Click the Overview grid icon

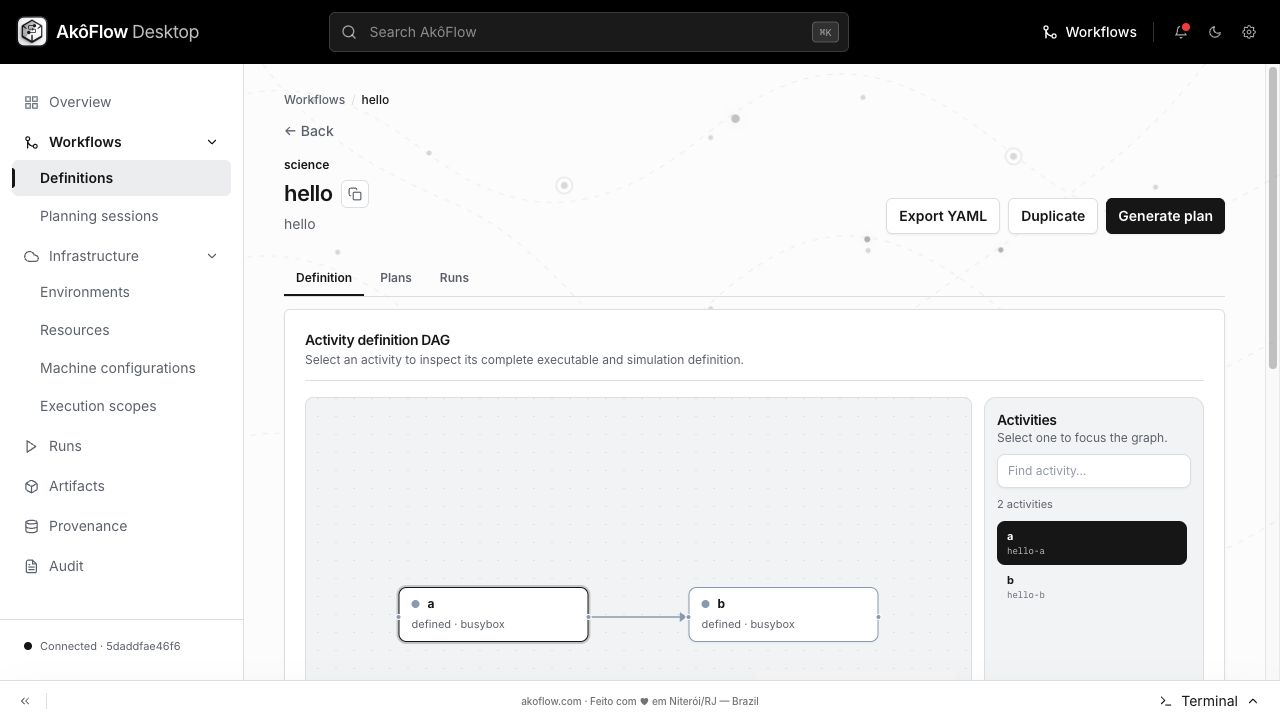[x=31, y=102]
